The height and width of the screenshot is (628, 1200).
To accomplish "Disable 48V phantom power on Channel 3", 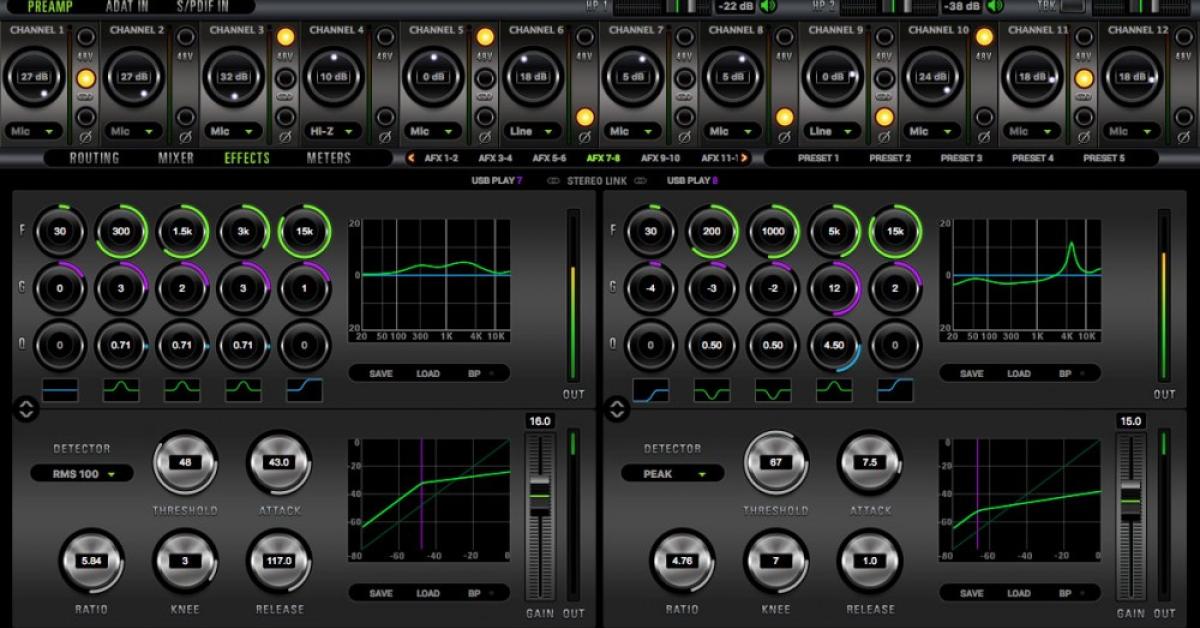I will click(x=285, y=37).
